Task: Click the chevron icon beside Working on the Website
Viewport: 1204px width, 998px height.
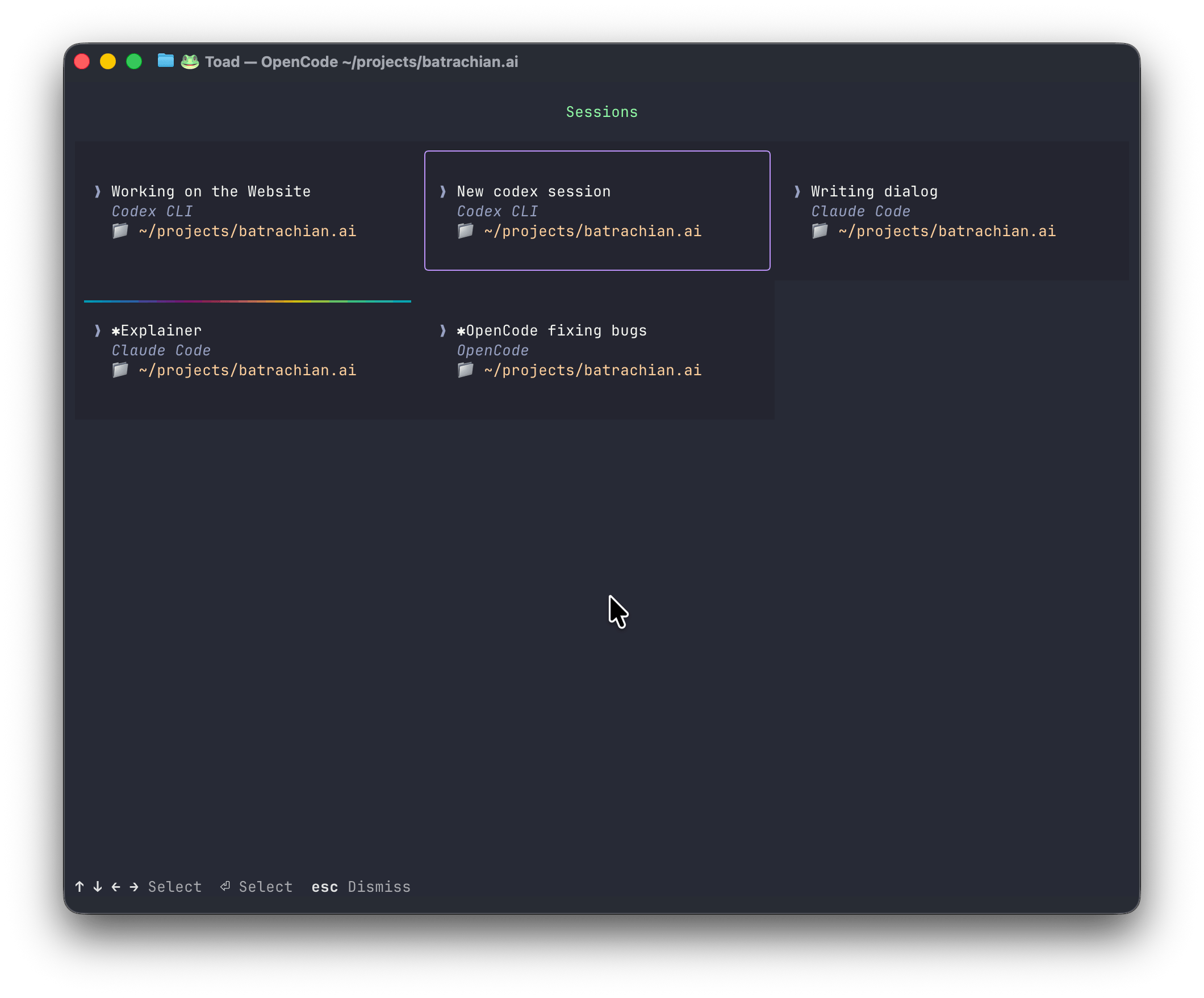Action: pos(99,191)
